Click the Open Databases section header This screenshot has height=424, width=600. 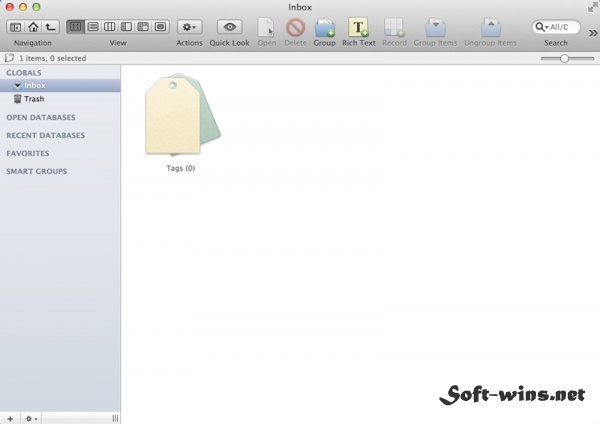click(x=41, y=117)
